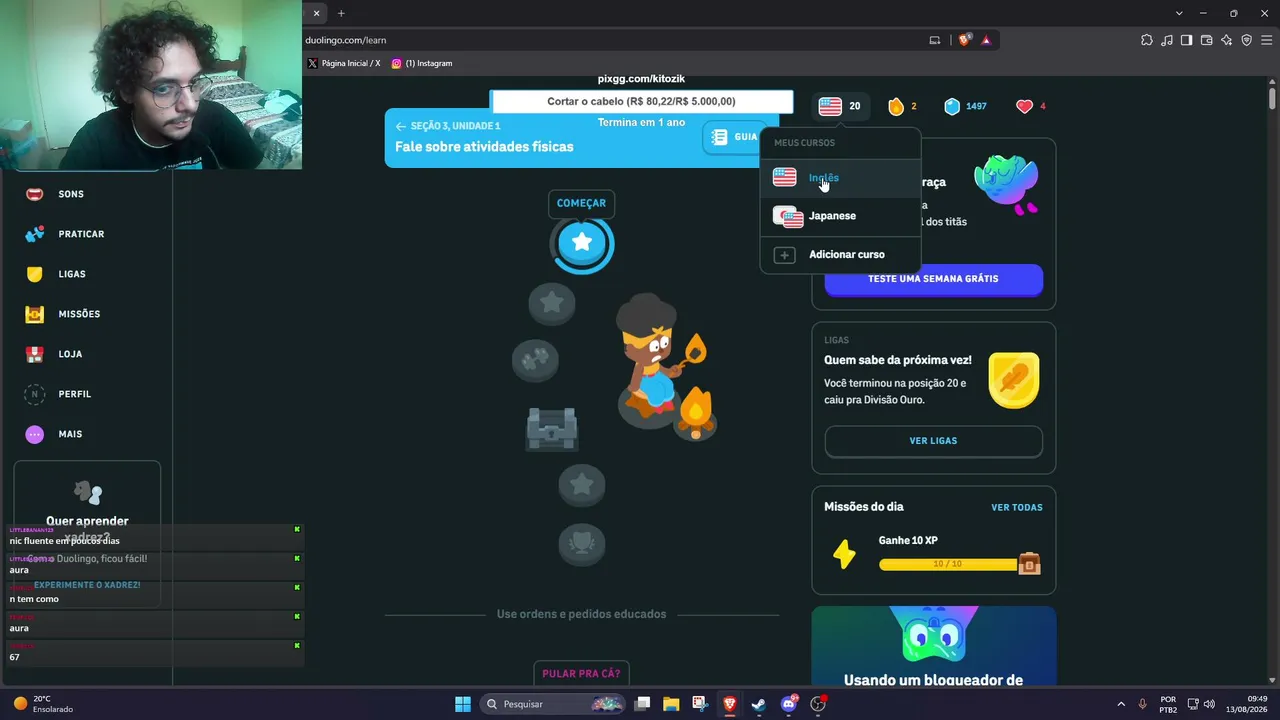Viewport: 1280px width, 720px height.
Task: Click the Brave Rewards triangle icon
Action: pos(986,40)
